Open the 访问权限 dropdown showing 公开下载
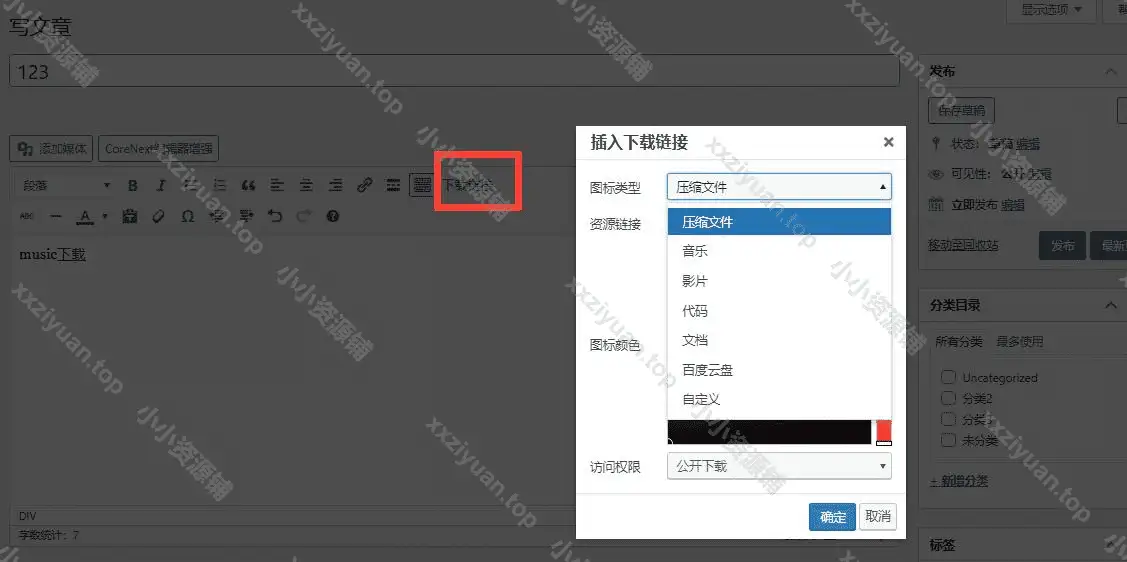Screen dimensions: 1127x562 coord(778,466)
